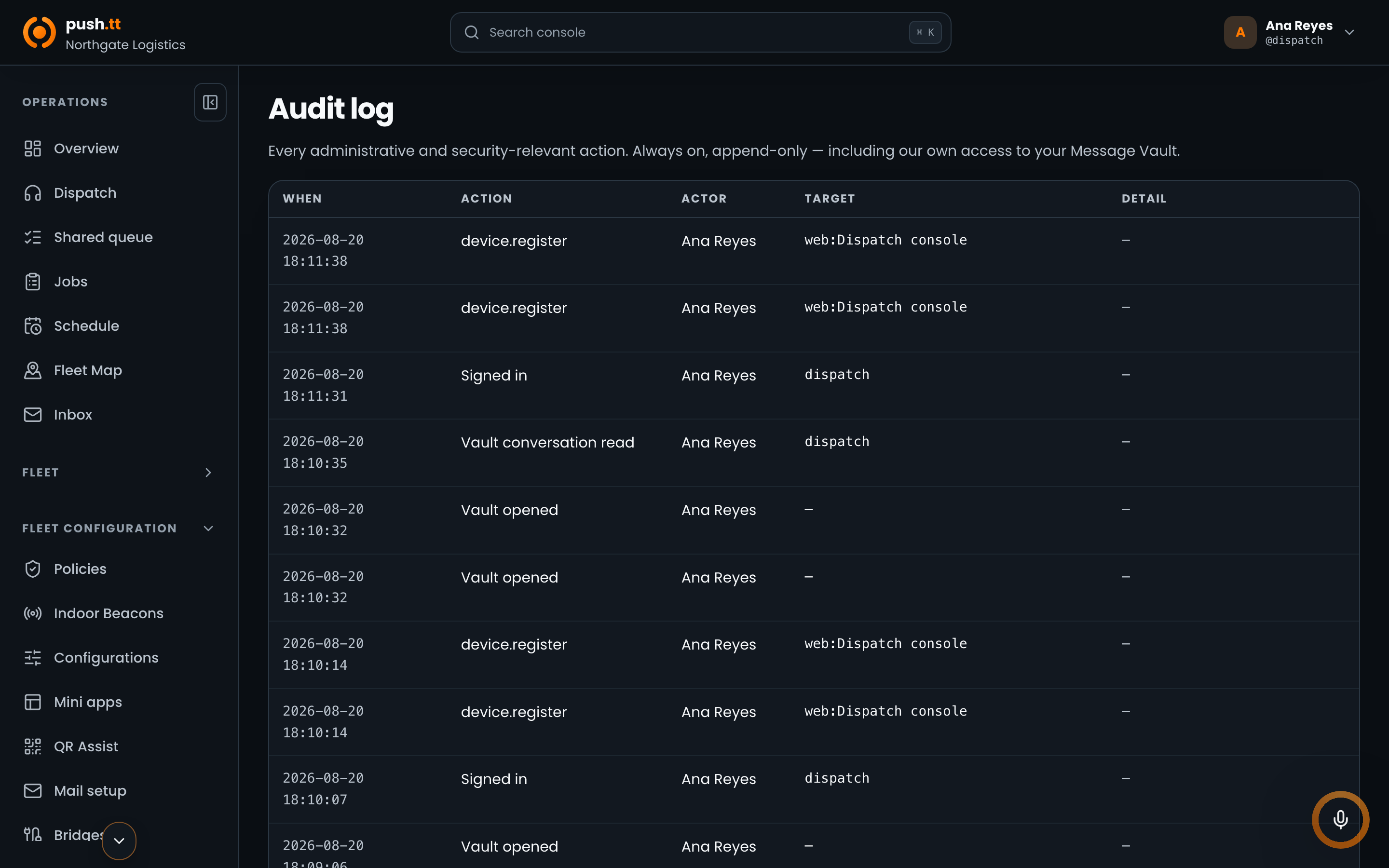Collapse the sidebar with panel icon
The height and width of the screenshot is (868, 1389).
pos(210,102)
